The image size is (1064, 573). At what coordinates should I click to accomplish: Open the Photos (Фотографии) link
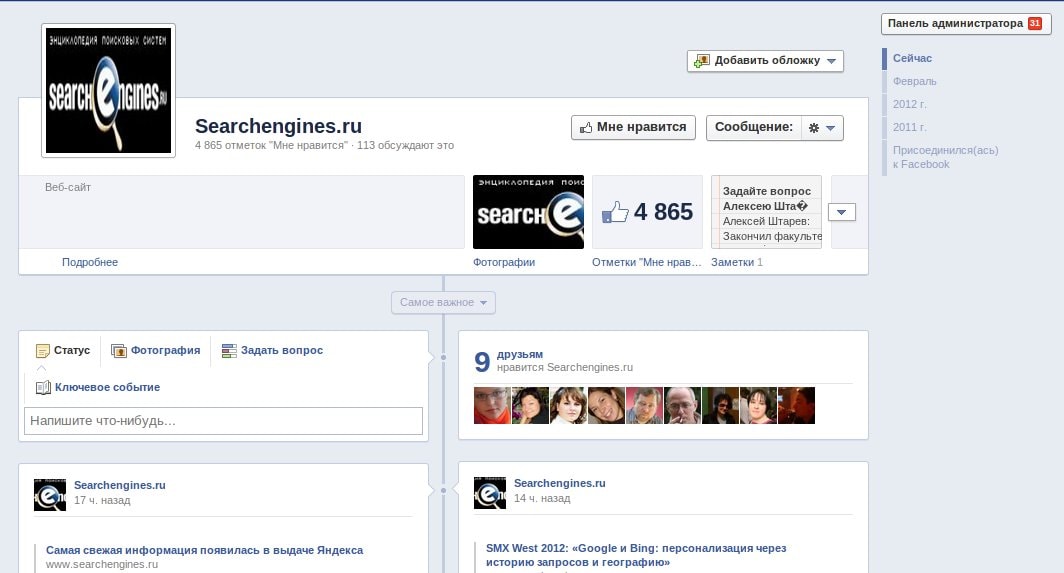504,262
